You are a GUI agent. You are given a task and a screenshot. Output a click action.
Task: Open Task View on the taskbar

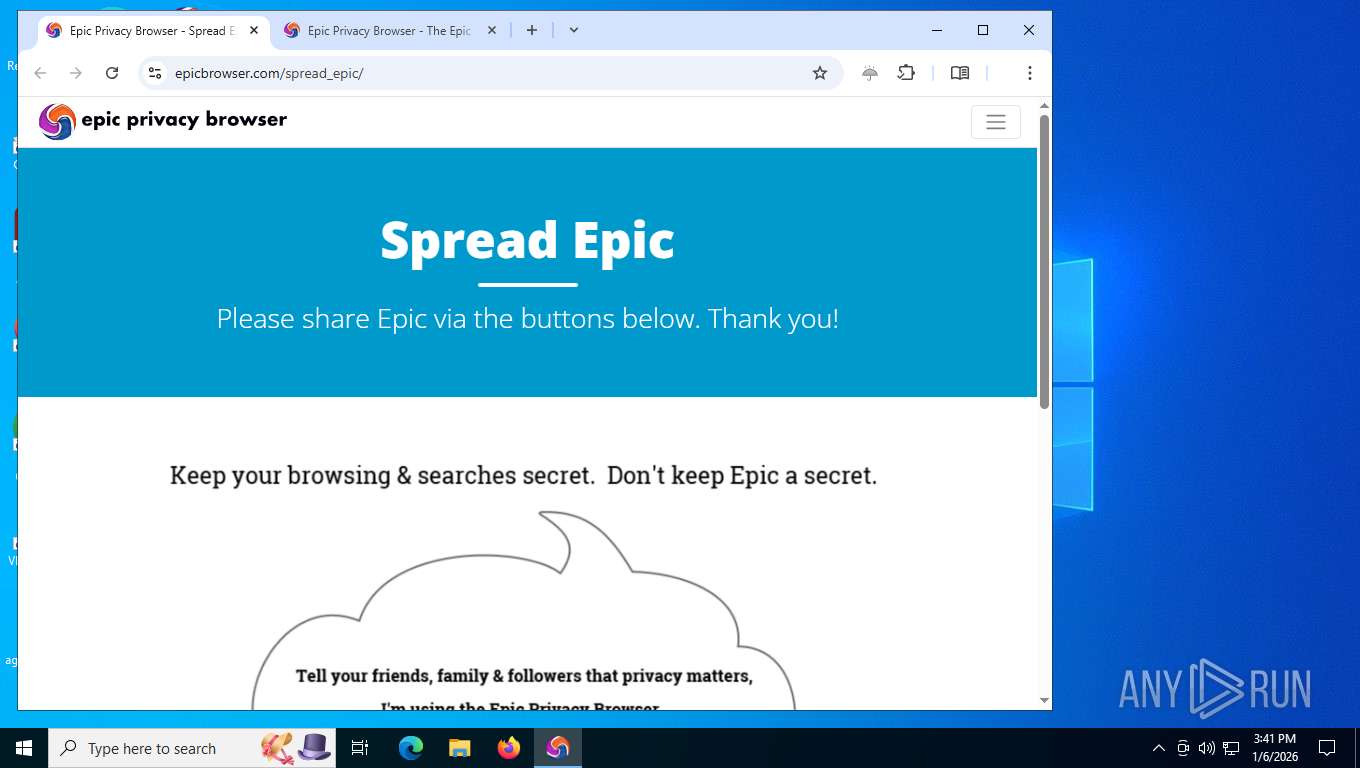360,748
